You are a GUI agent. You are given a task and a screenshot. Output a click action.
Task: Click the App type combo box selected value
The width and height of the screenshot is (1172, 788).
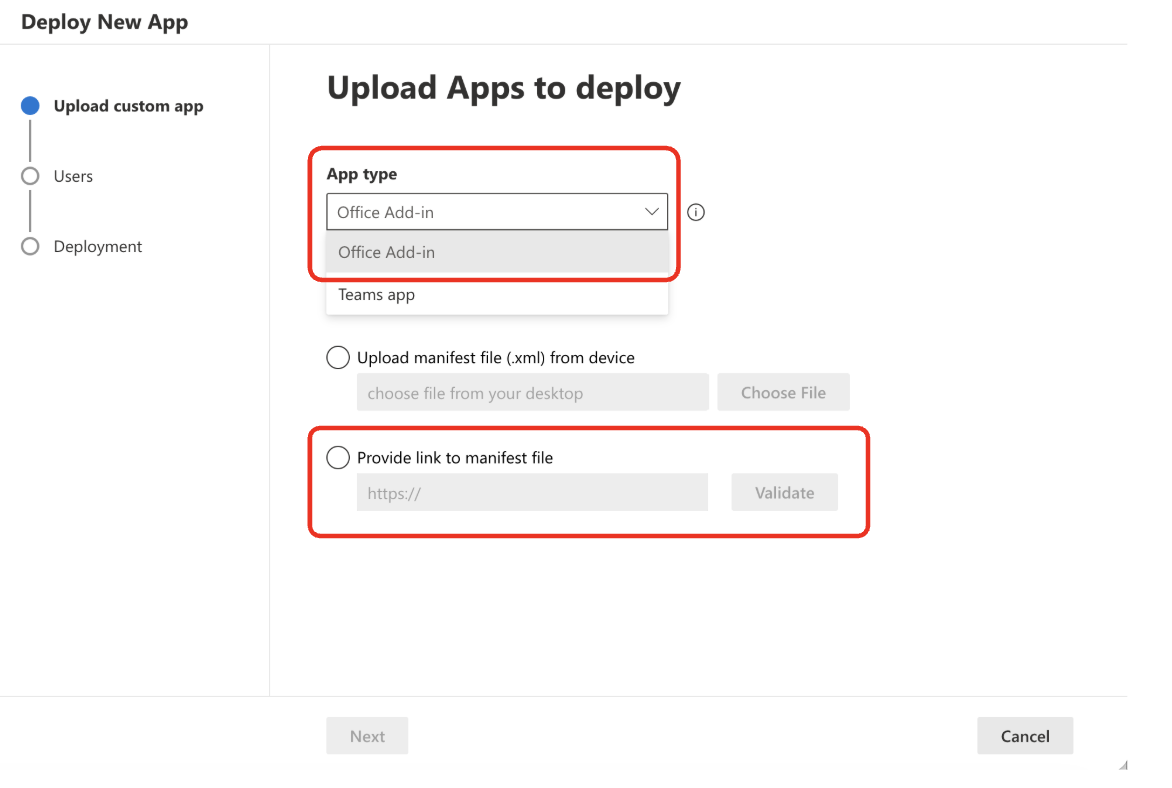(x=480, y=212)
